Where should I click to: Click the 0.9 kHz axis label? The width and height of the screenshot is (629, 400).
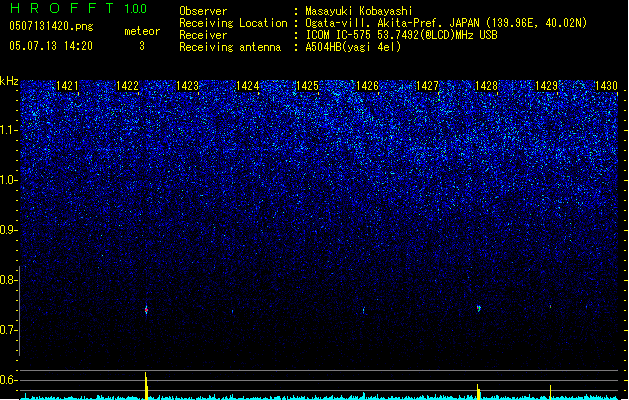(x=8, y=230)
